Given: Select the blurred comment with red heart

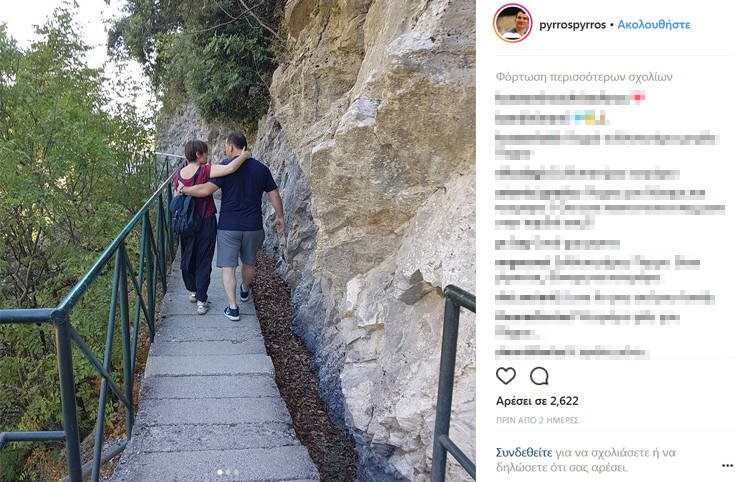Looking at the screenshot, I should pos(570,98).
